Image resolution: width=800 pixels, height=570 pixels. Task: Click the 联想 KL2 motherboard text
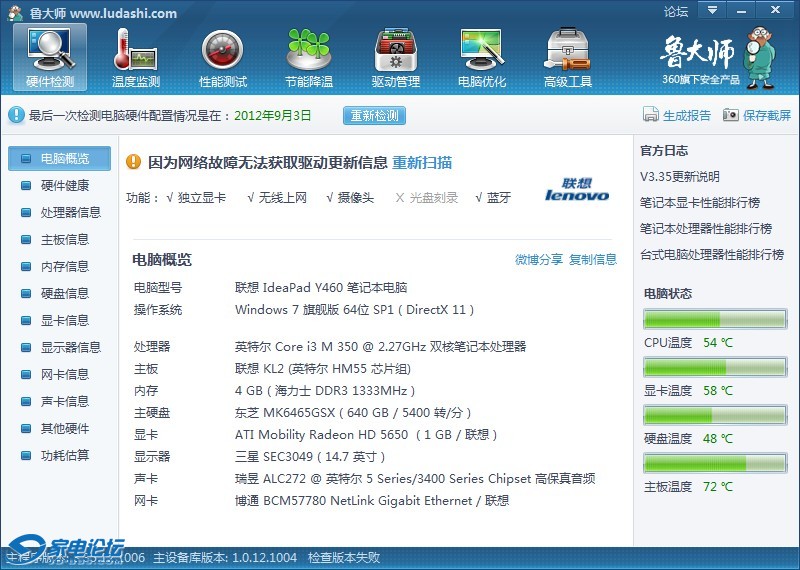coord(323,369)
